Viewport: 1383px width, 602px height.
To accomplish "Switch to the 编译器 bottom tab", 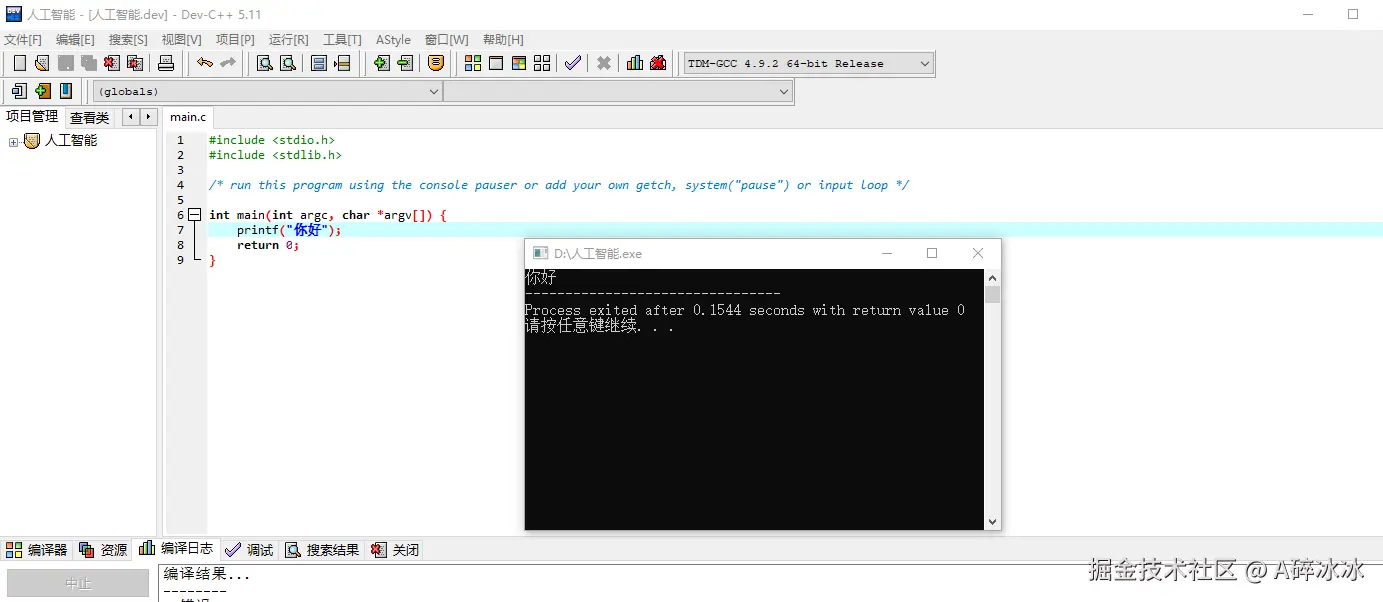I will point(37,549).
